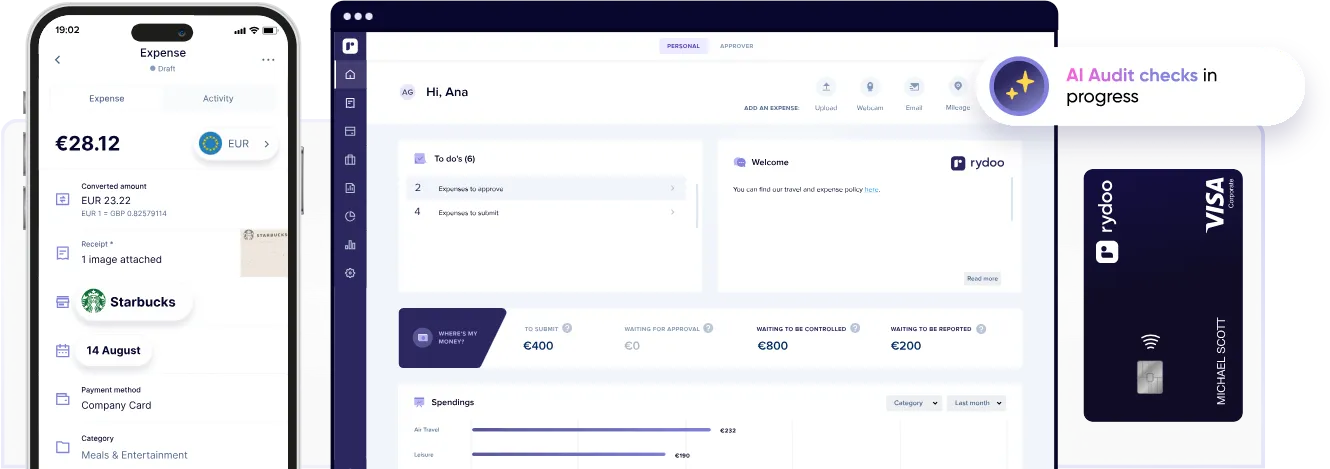Open the settings gear in the sidebar
1330x469 pixels.
350,273
